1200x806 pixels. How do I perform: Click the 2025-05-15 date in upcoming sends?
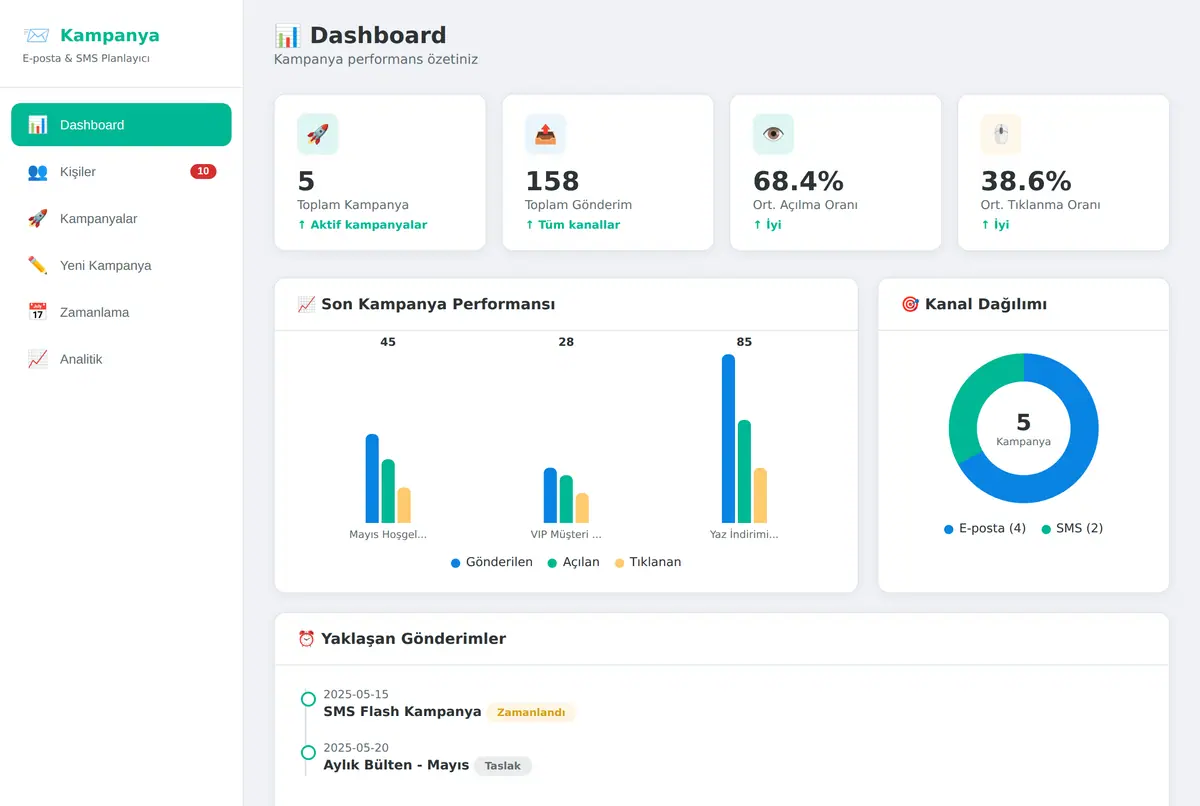coord(356,694)
